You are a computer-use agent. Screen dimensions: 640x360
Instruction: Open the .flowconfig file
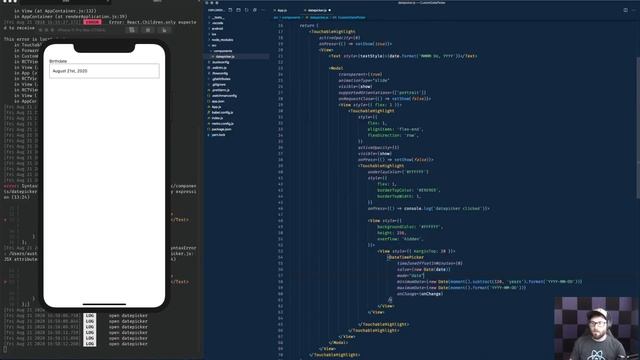[x=220, y=73]
